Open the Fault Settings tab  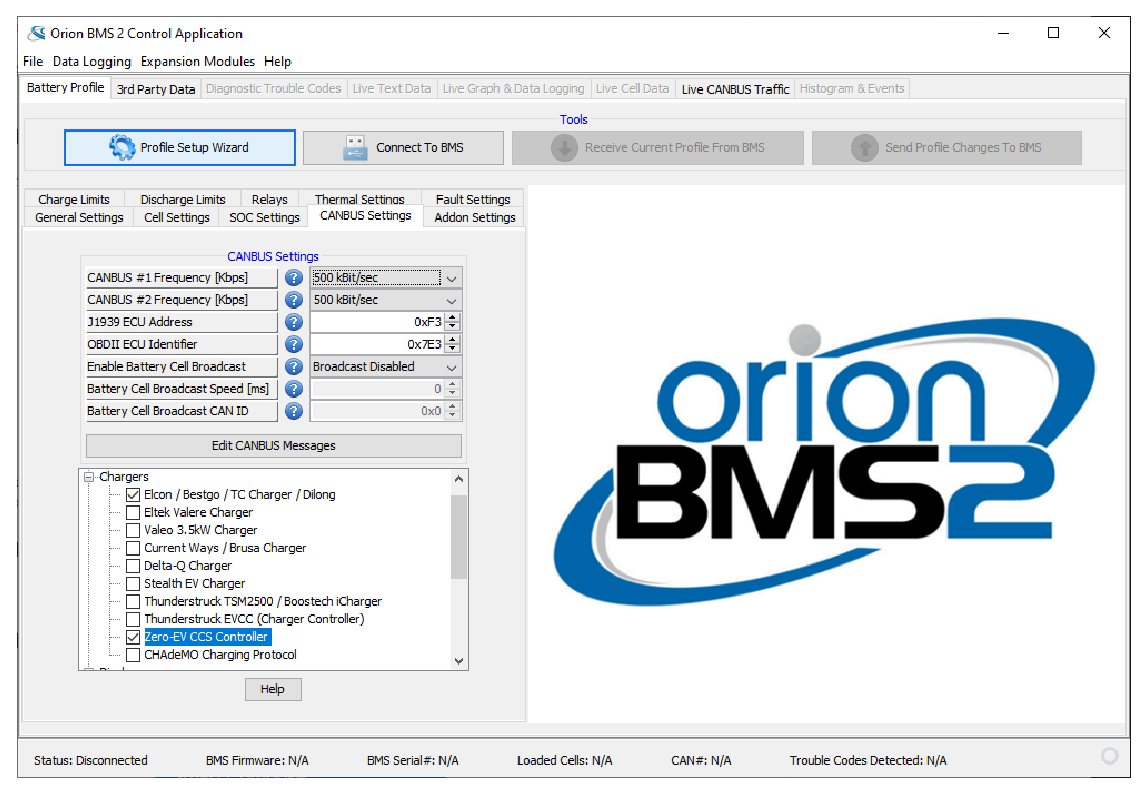(473, 199)
